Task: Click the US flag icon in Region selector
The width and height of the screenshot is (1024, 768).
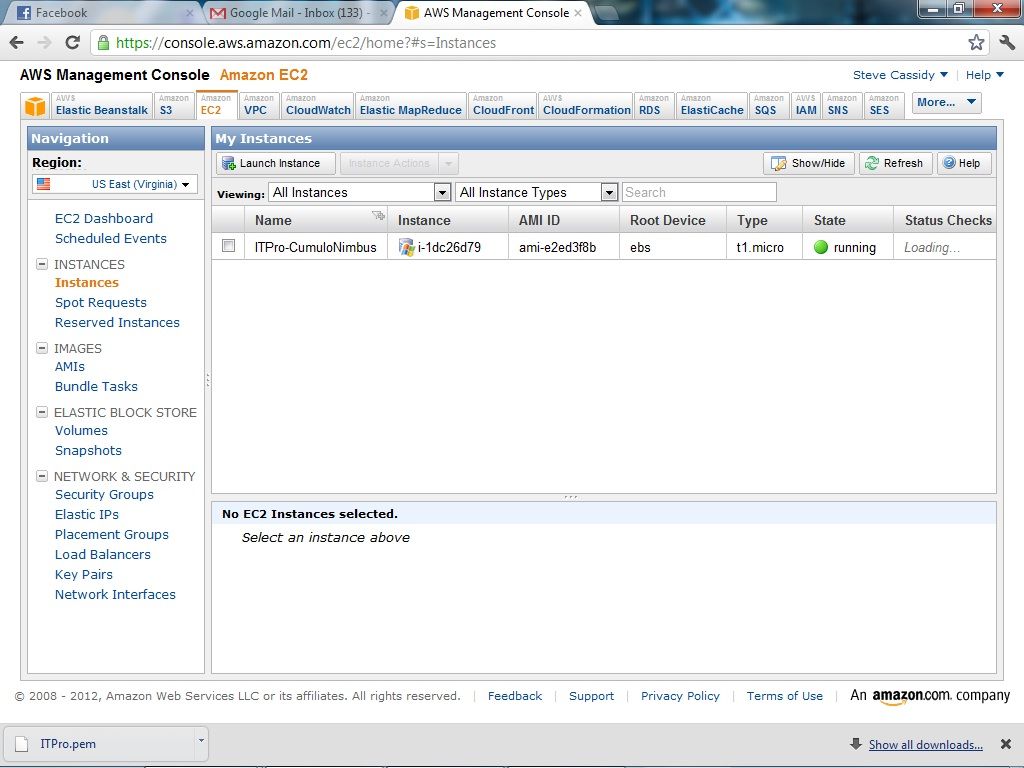Action: (x=43, y=184)
